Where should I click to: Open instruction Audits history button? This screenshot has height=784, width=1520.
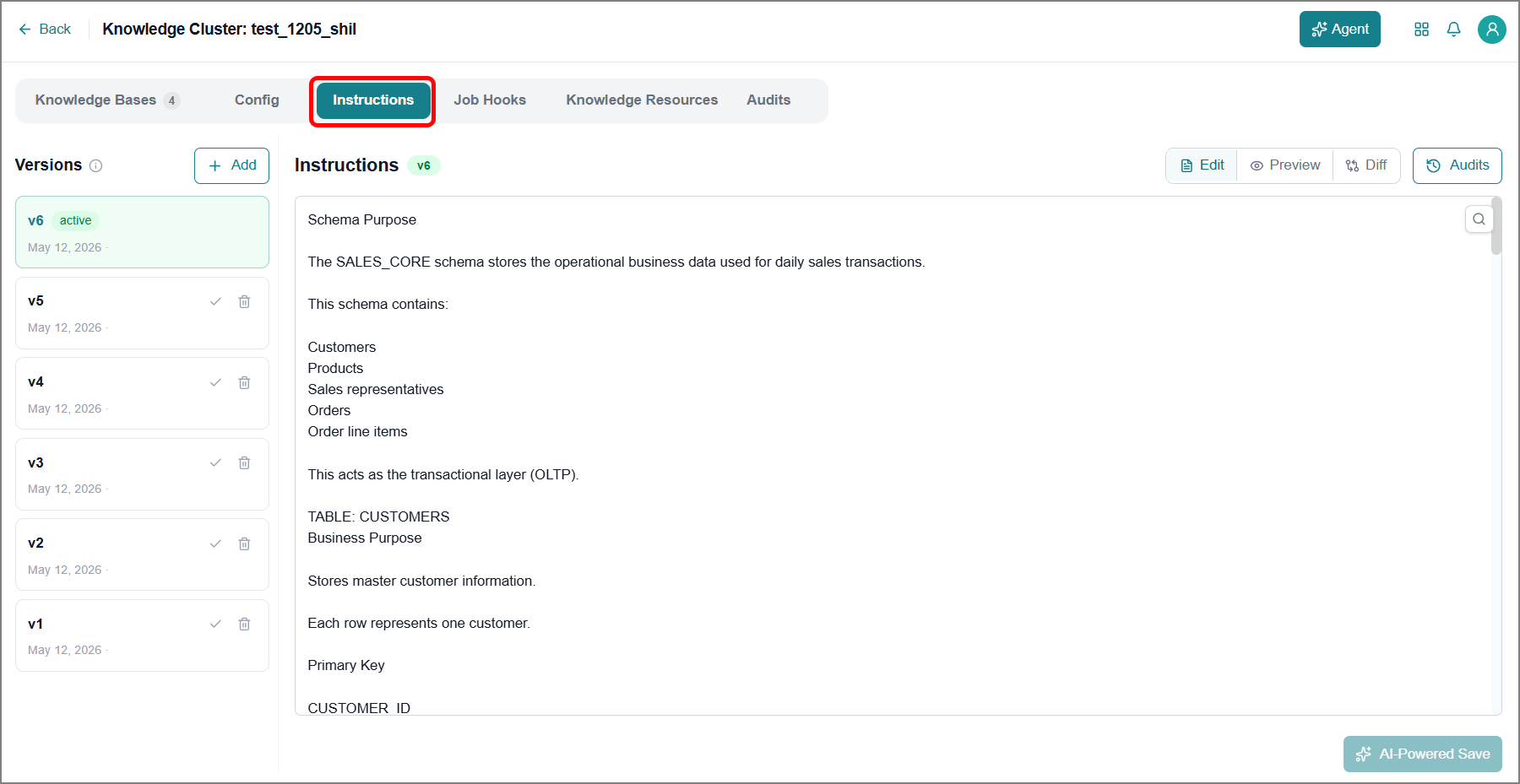pos(1457,165)
